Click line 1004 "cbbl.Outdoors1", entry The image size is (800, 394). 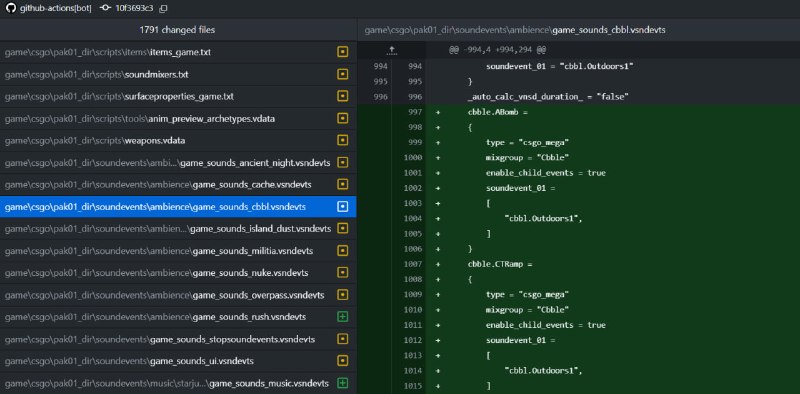coord(543,218)
